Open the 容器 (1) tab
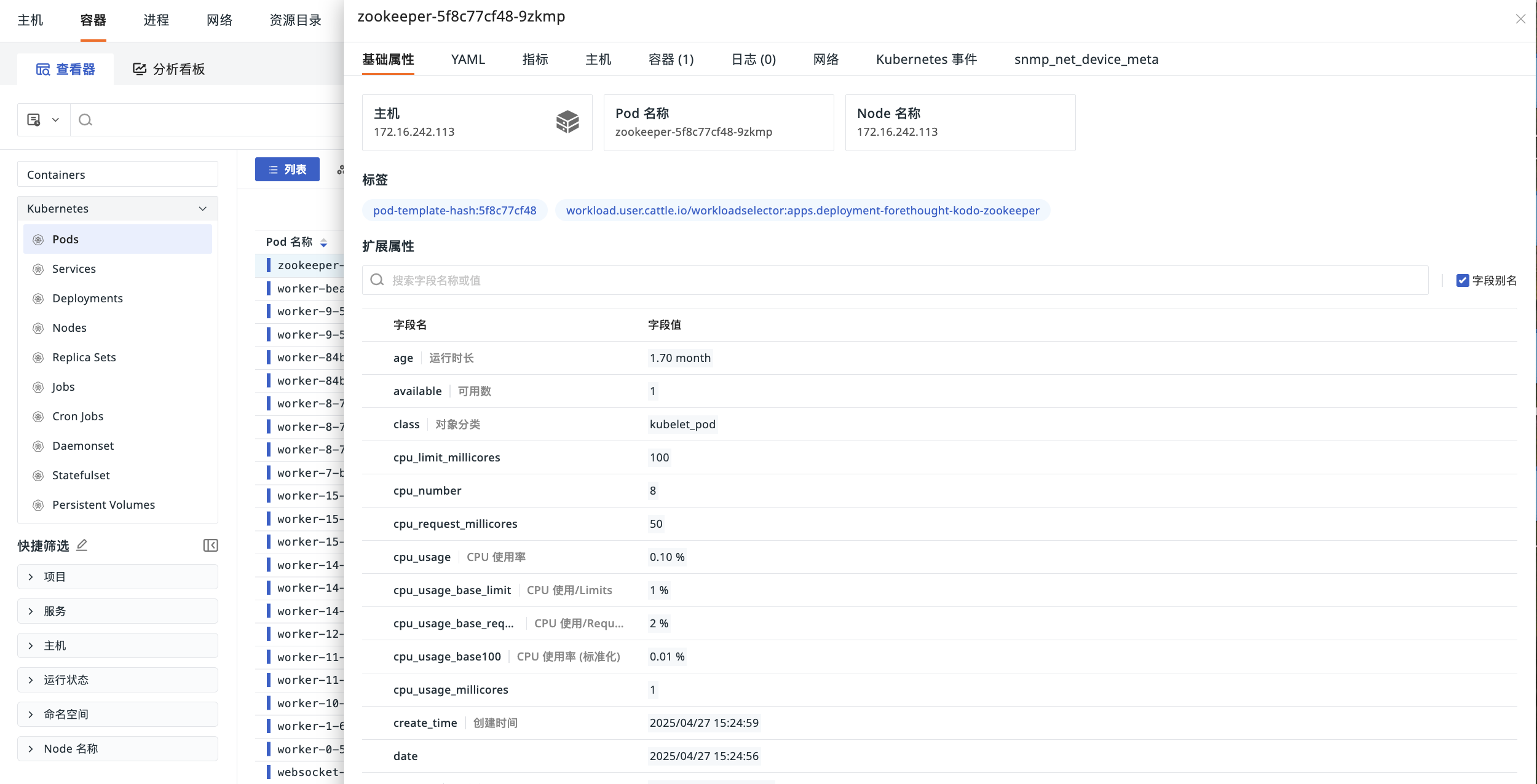The height and width of the screenshot is (784, 1537). click(671, 60)
